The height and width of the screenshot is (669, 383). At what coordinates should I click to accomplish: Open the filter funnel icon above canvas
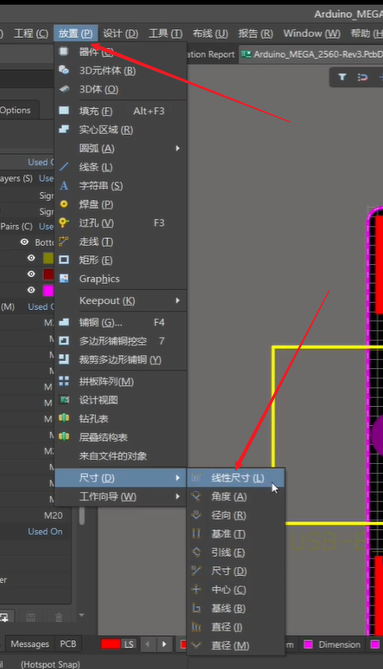pyautogui.click(x=342, y=77)
